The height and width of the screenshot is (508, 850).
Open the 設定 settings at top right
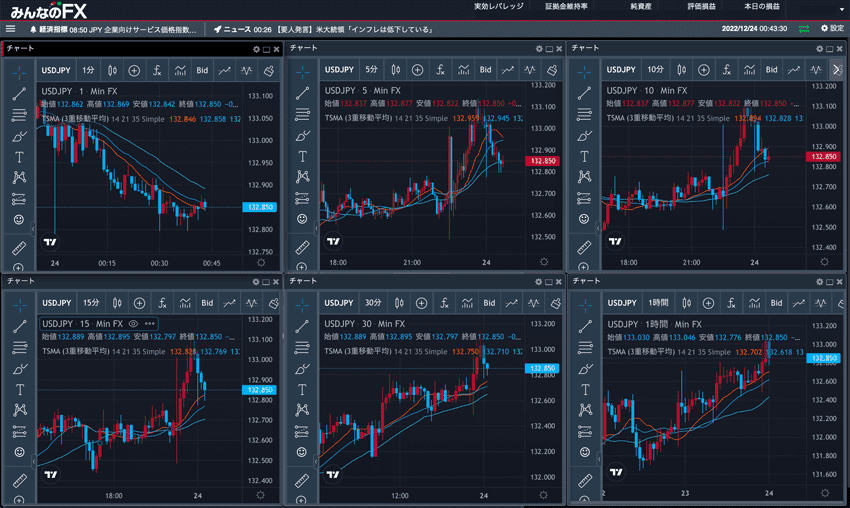point(832,28)
